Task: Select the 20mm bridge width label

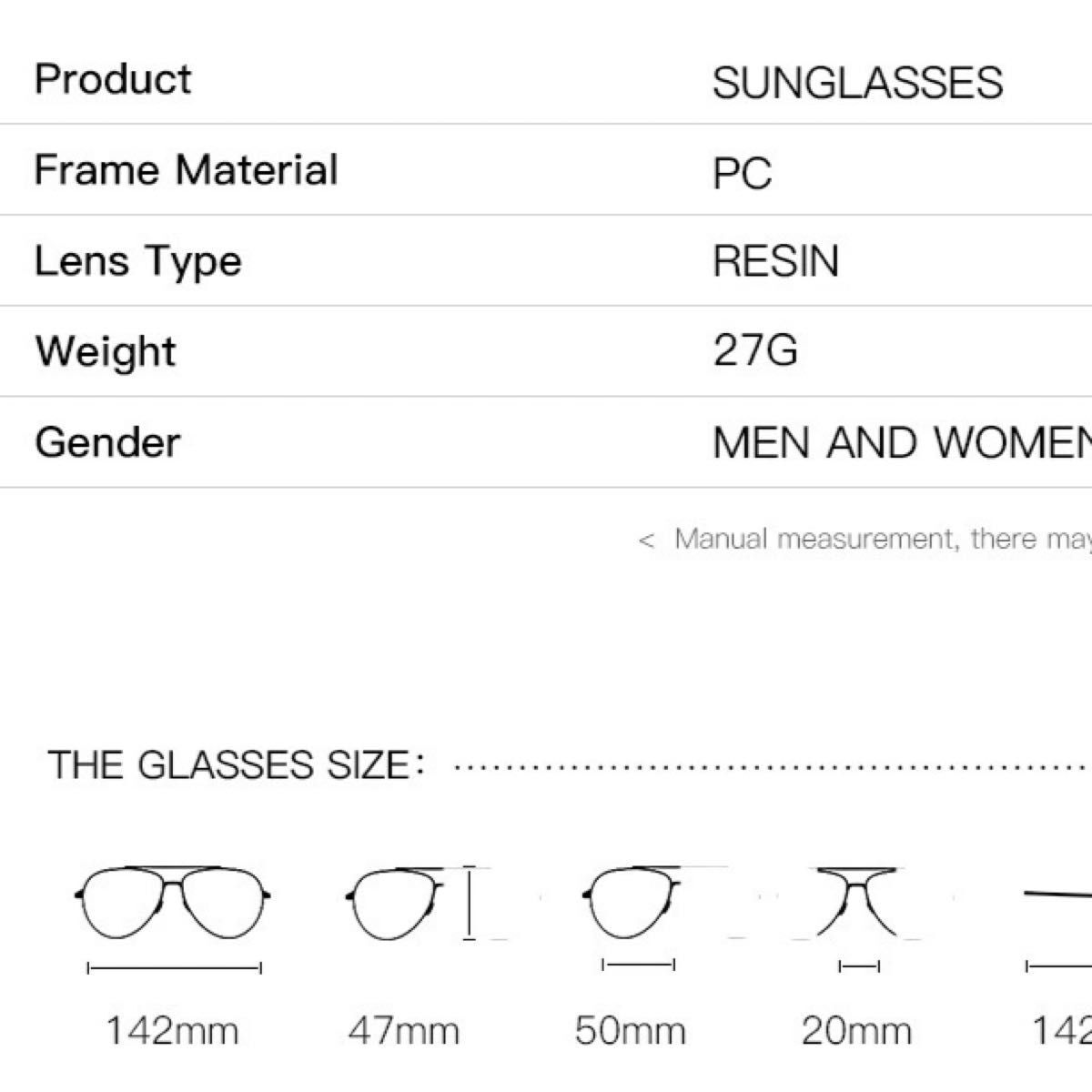Action: coord(856,1031)
